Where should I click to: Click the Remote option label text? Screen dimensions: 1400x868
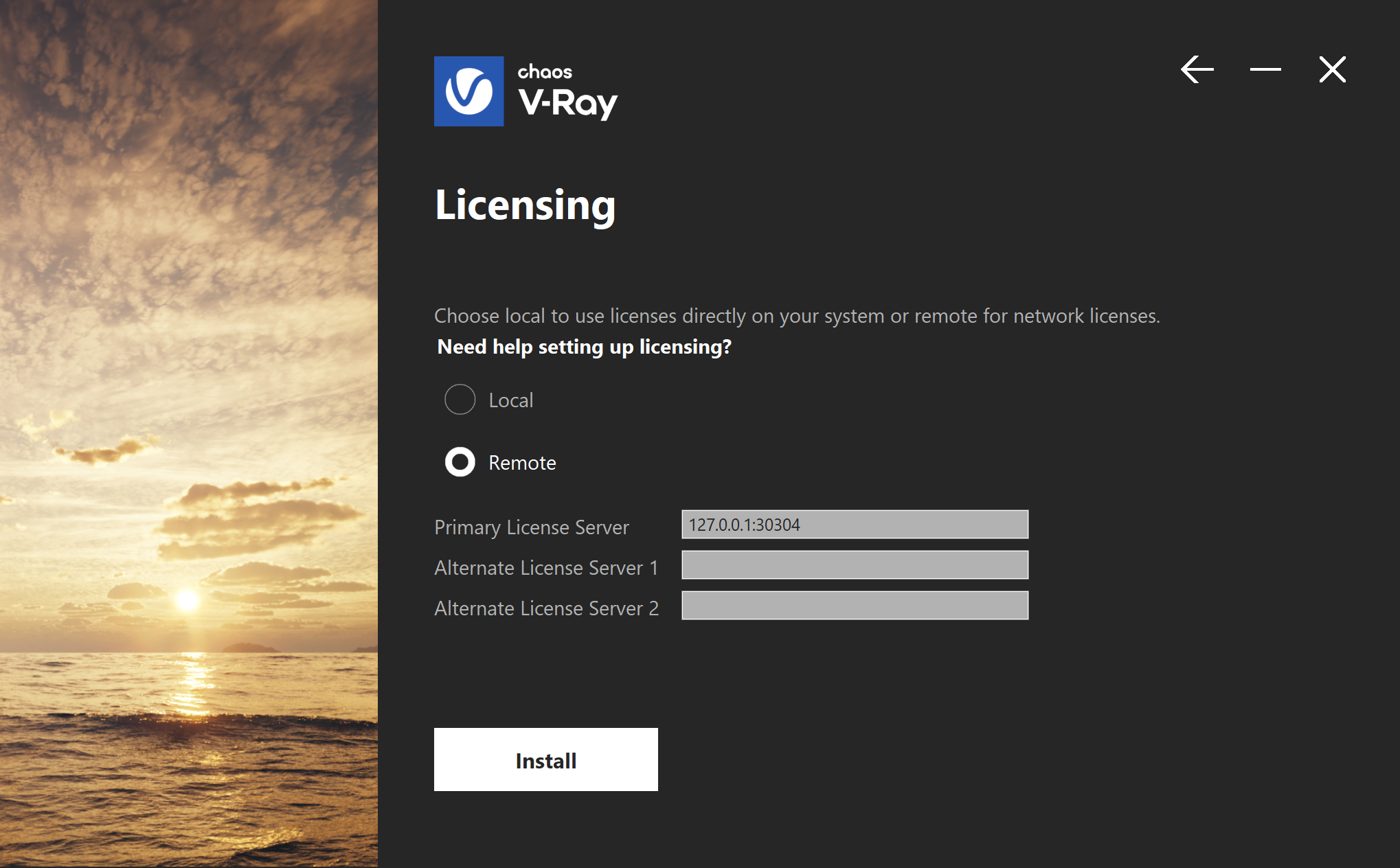click(x=522, y=462)
